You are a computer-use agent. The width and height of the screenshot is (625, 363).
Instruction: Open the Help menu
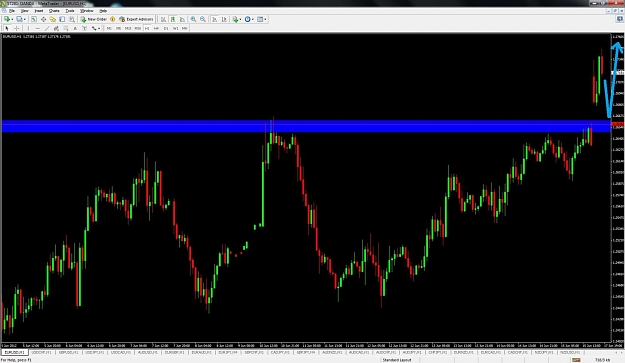(x=103, y=11)
